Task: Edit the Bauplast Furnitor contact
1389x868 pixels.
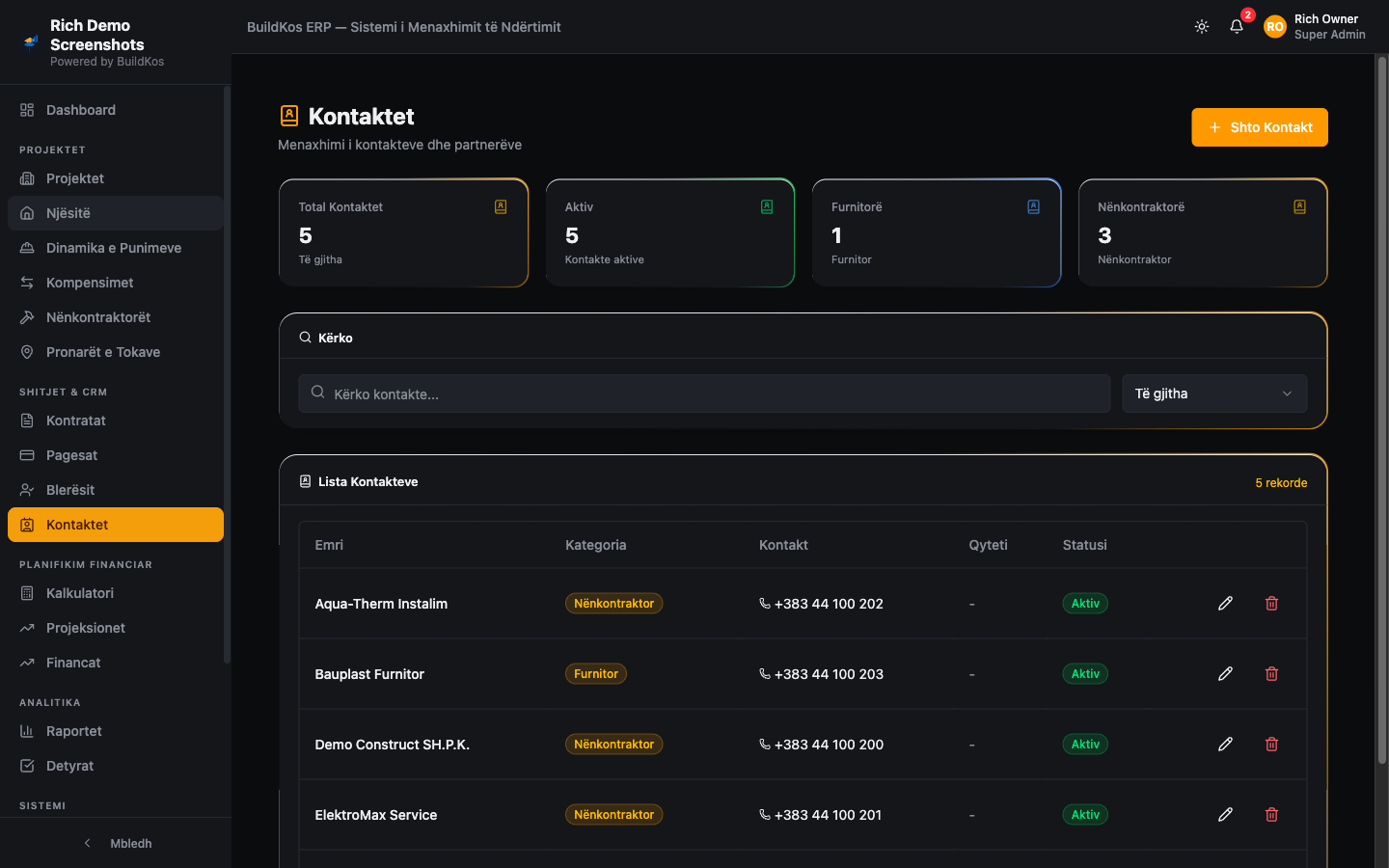Action: (1225, 673)
